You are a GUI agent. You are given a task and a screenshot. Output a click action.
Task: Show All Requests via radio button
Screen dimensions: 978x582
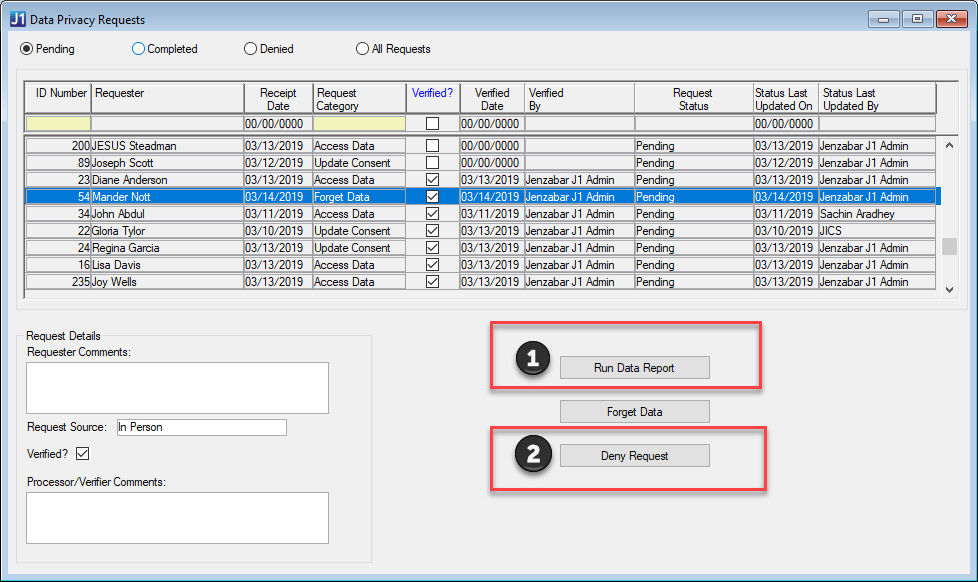[362, 49]
